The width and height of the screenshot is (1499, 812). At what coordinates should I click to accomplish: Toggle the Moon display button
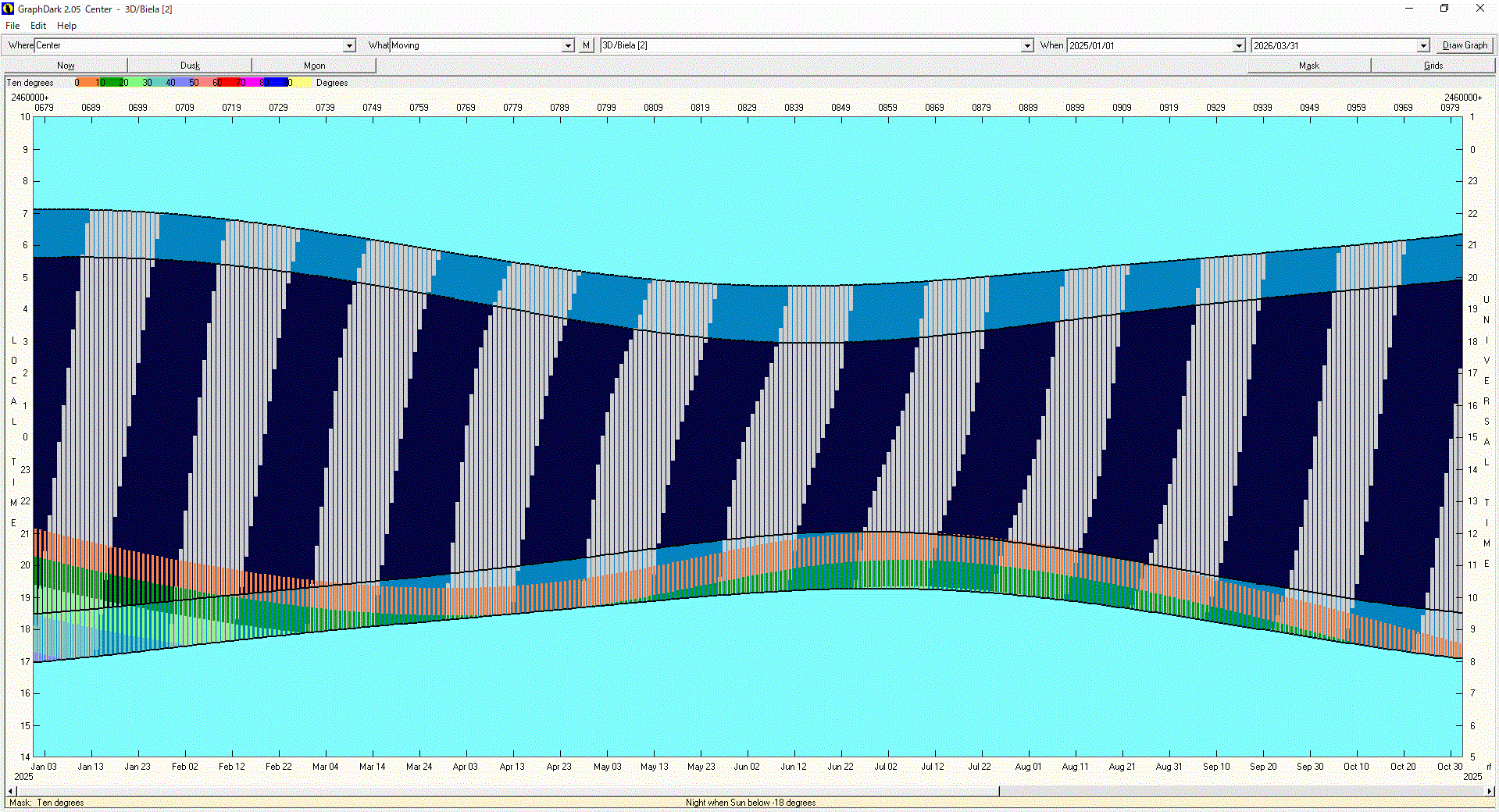(x=314, y=66)
